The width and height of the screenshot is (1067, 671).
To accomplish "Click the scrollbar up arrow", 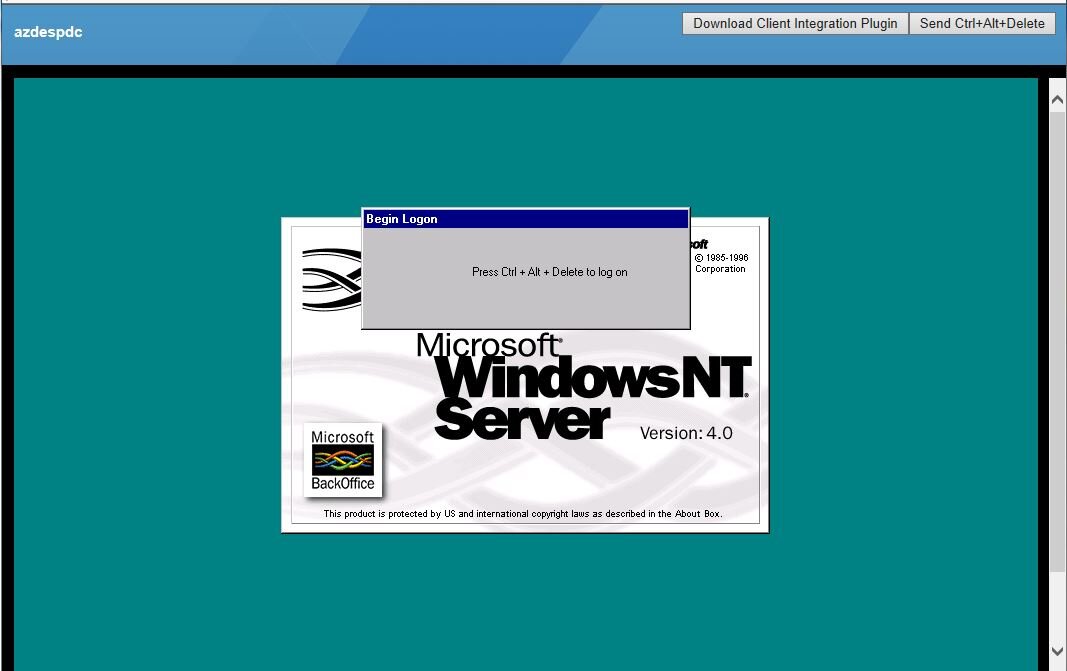I will click(1056, 99).
